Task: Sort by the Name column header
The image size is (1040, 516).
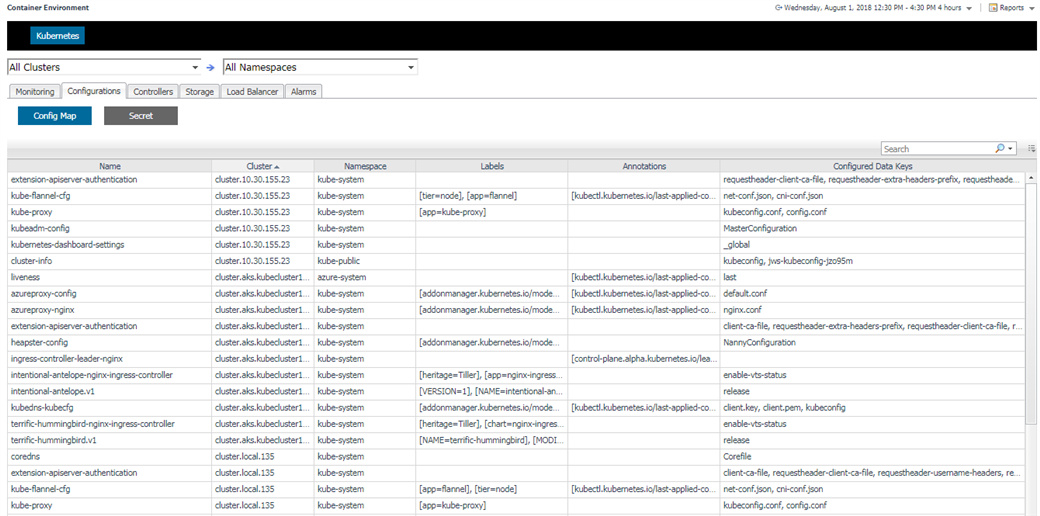Action: pyautogui.click(x=109, y=166)
